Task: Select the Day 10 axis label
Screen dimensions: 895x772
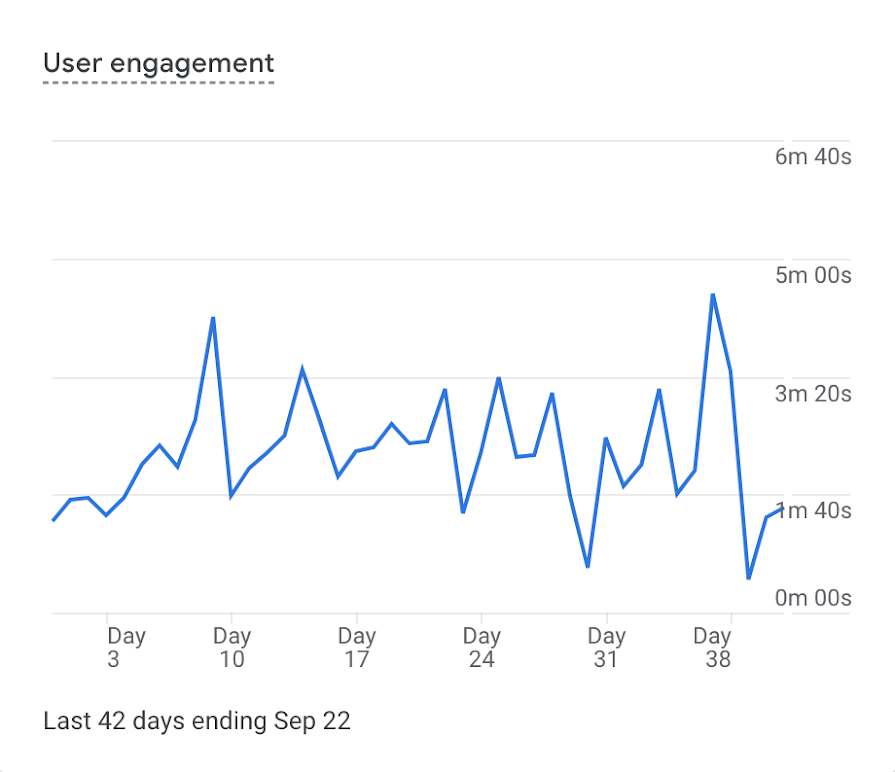Action: pyautogui.click(x=231, y=647)
